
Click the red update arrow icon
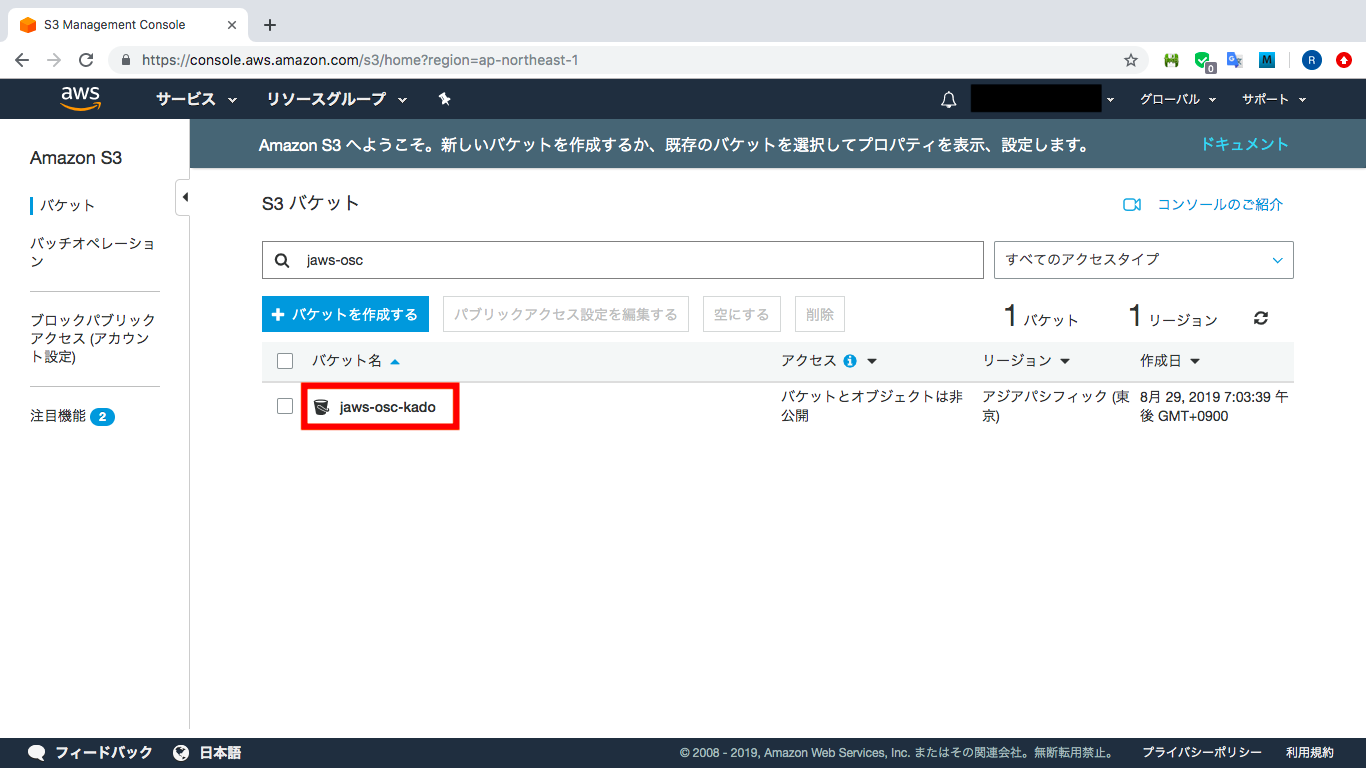[1344, 60]
